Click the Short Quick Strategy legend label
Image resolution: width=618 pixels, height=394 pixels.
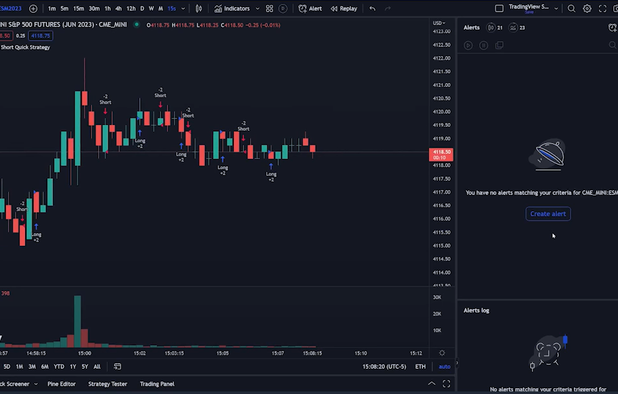[25, 47]
